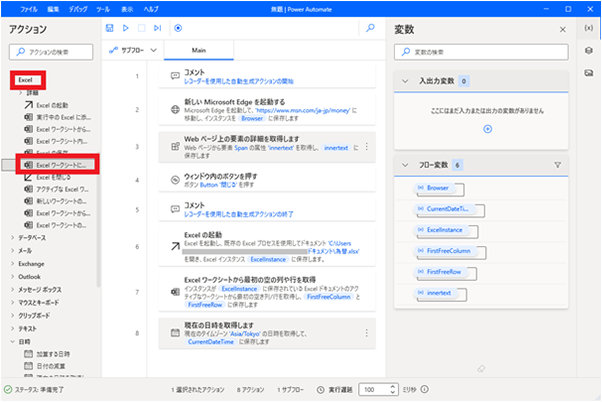Filter flow variables with the funnel icon
This screenshot has height=402, width=602.
tap(557, 165)
